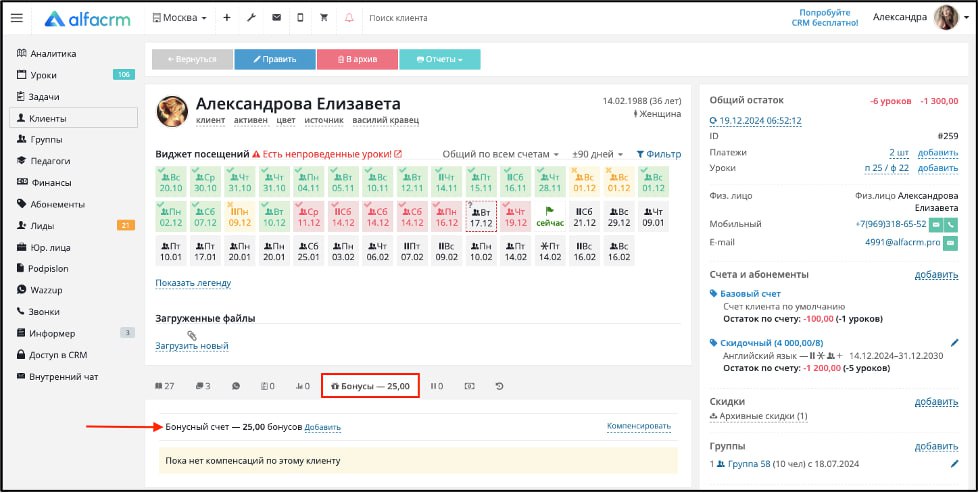Click the history tab icon after payments
Screen dimensions: 979x493
coord(499,386)
